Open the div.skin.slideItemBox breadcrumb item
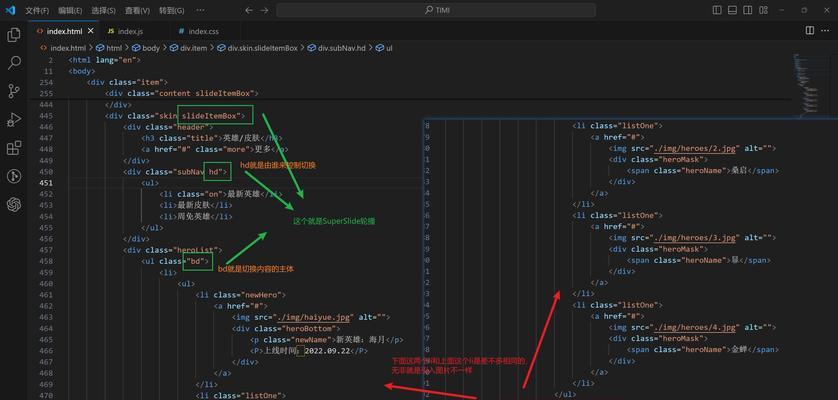 coord(258,48)
